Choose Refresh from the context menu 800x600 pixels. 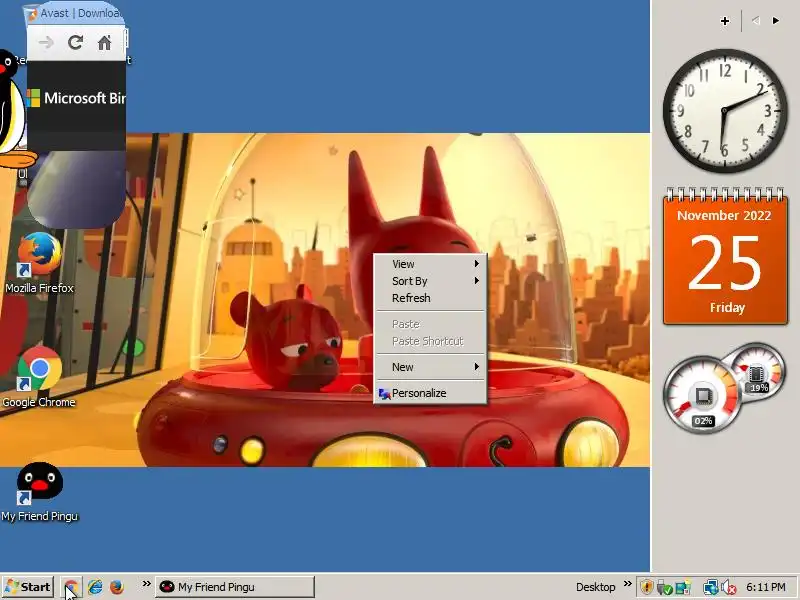pyautogui.click(x=431, y=298)
